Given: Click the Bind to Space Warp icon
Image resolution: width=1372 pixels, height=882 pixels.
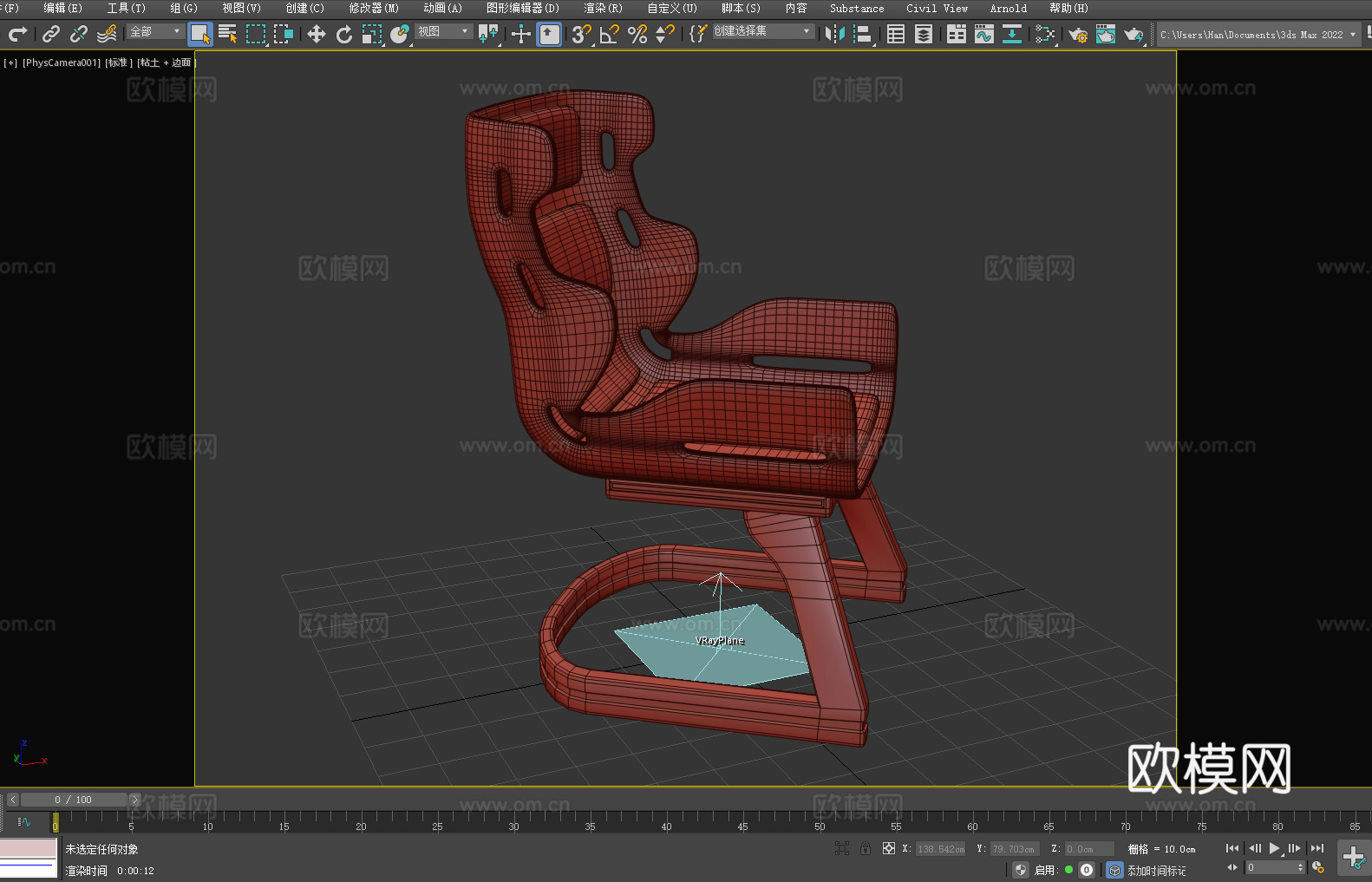Looking at the screenshot, I should (107, 34).
